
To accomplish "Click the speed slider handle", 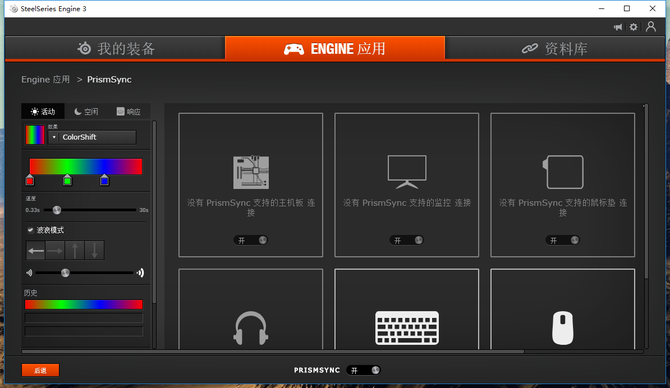I will (57, 210).
